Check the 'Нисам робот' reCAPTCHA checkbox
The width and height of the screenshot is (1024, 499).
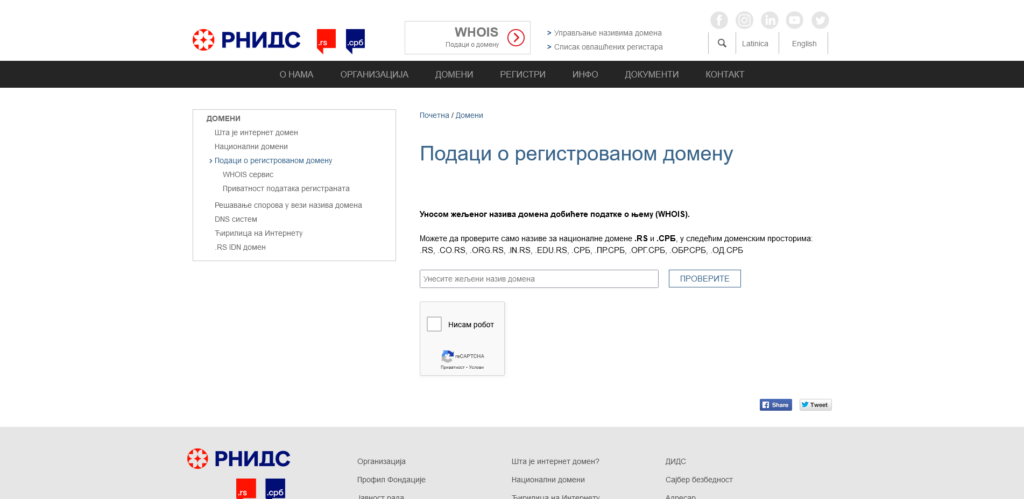pyautogui.click(x=434, y=324)
